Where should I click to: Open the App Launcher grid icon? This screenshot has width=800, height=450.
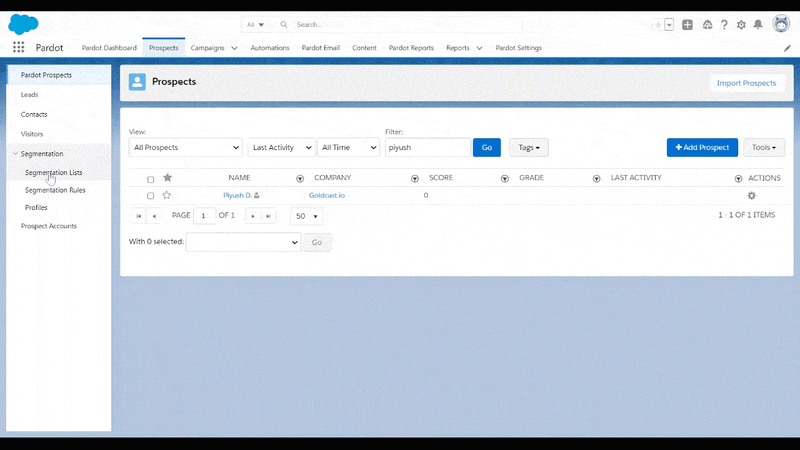coord(18,47)
